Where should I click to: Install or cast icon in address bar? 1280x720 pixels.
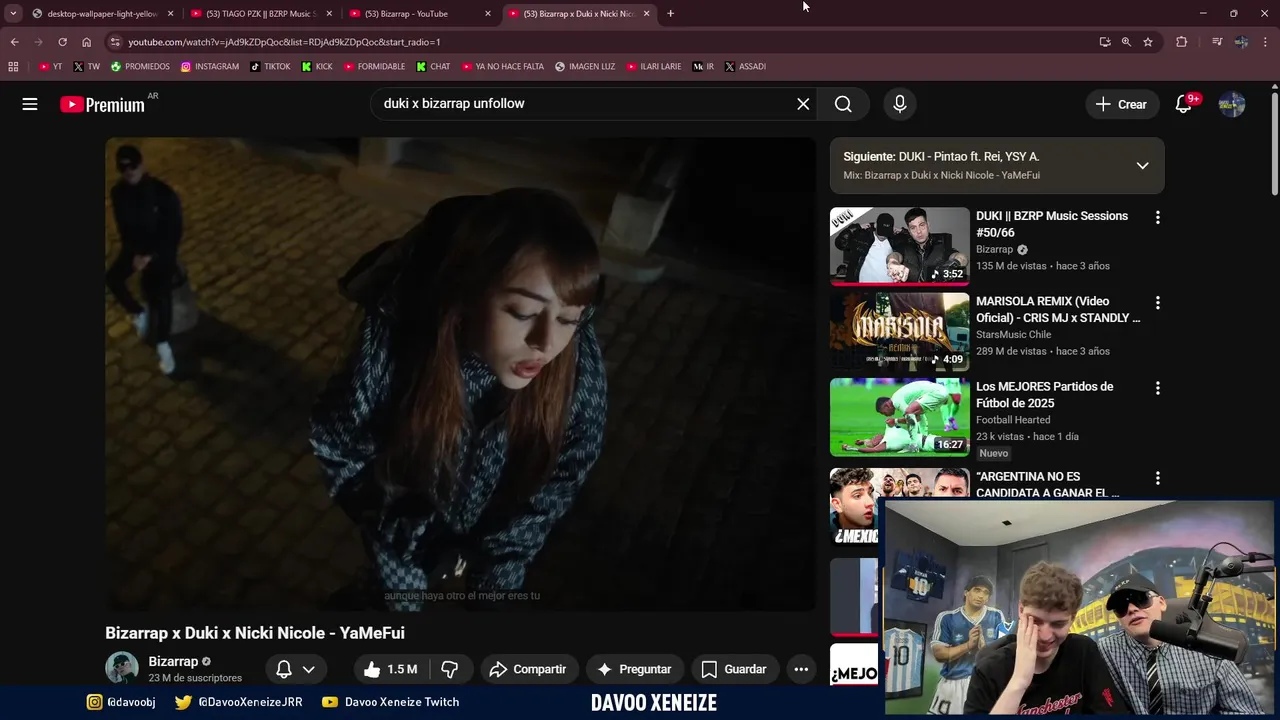coord(1104,42)
